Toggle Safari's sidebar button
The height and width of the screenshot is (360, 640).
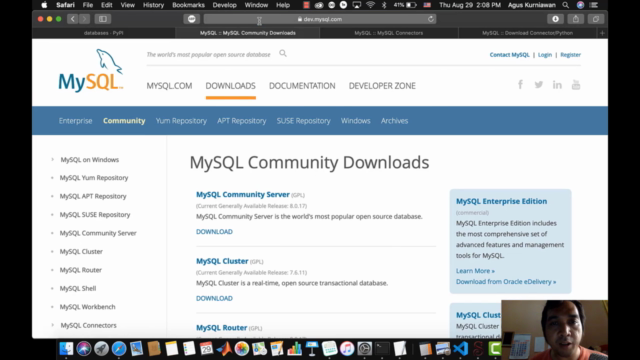click(102, 19)
